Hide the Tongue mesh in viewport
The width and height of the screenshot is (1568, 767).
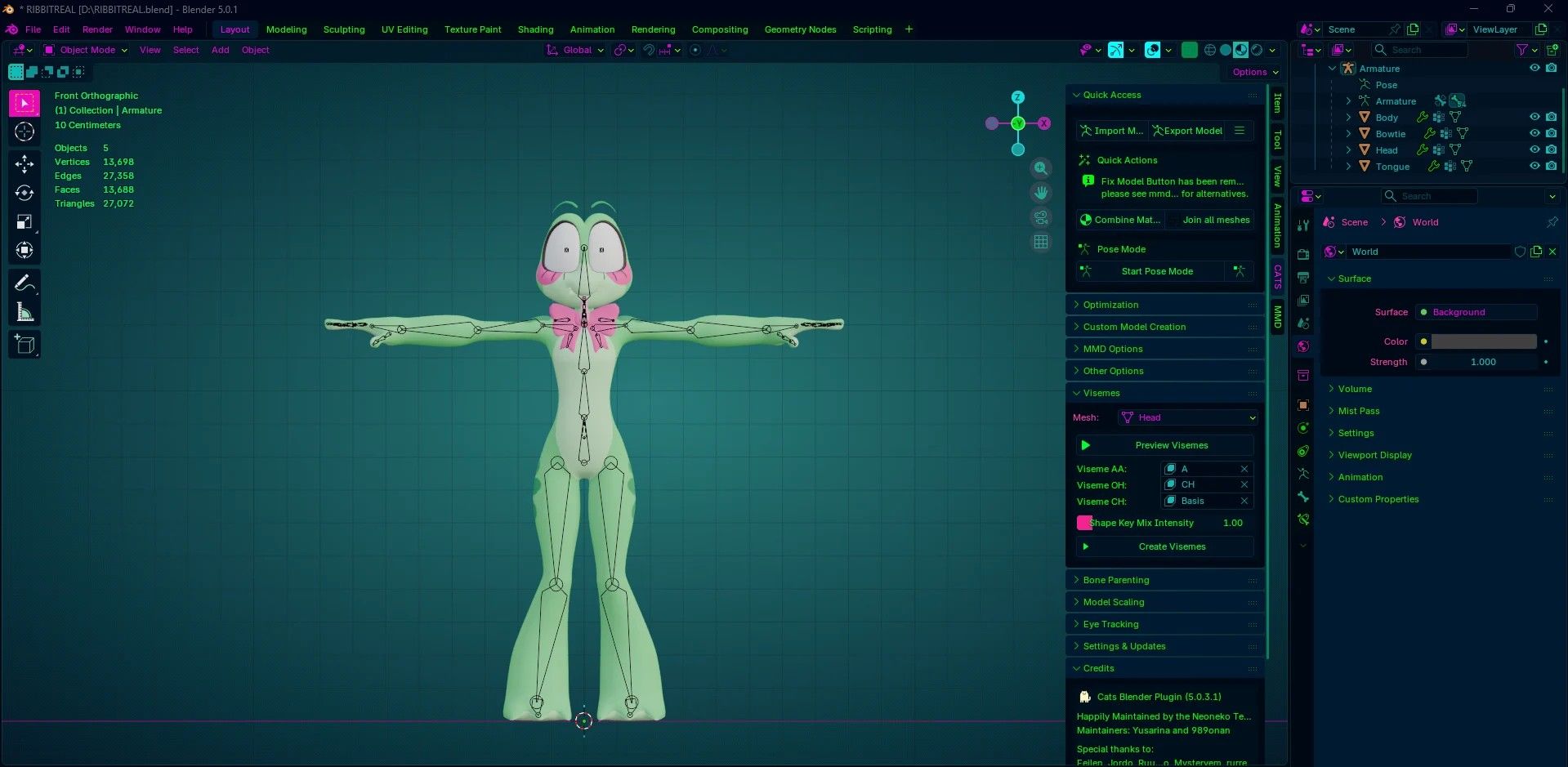1534,166
